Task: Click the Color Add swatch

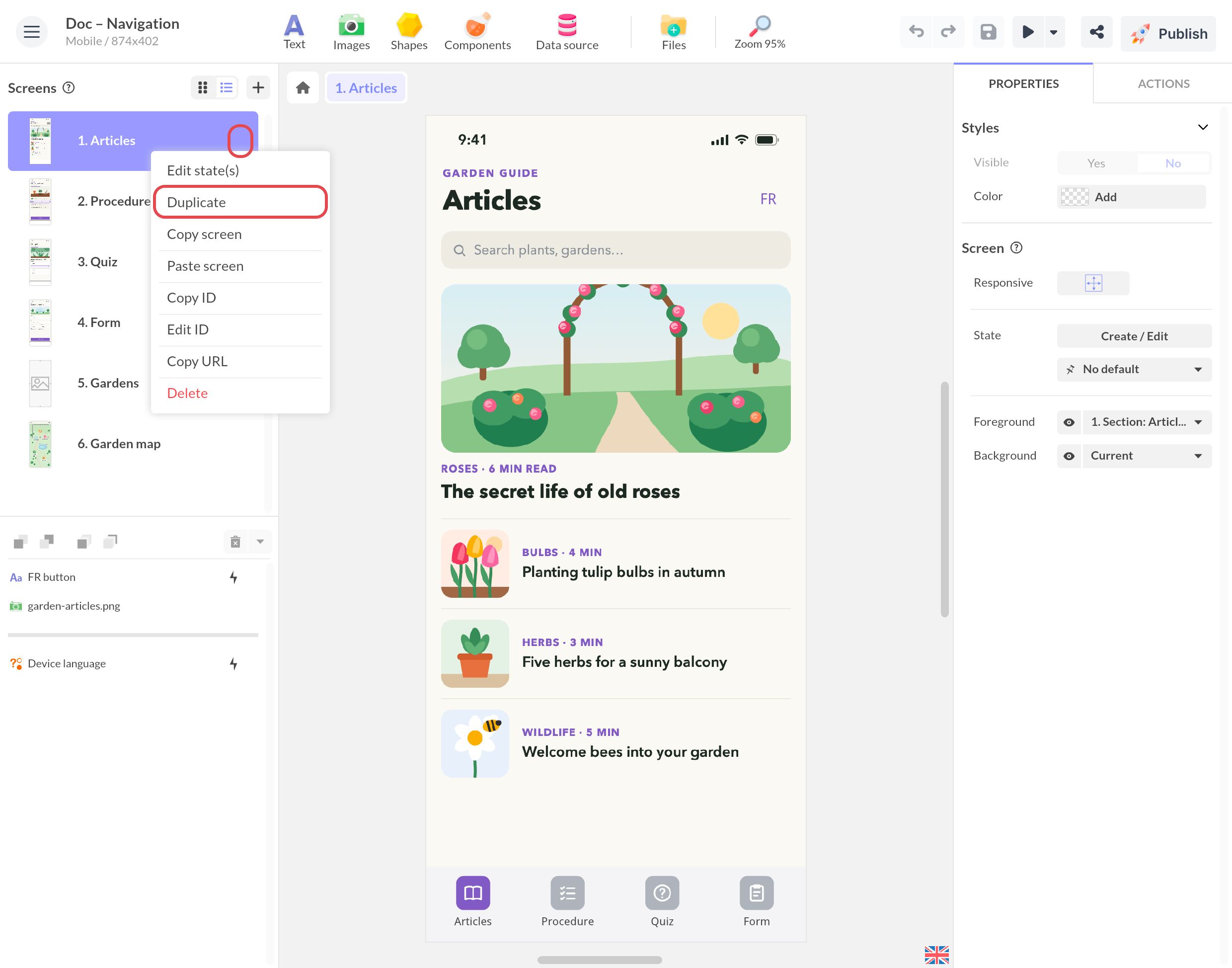Action: coord(1131,197)
